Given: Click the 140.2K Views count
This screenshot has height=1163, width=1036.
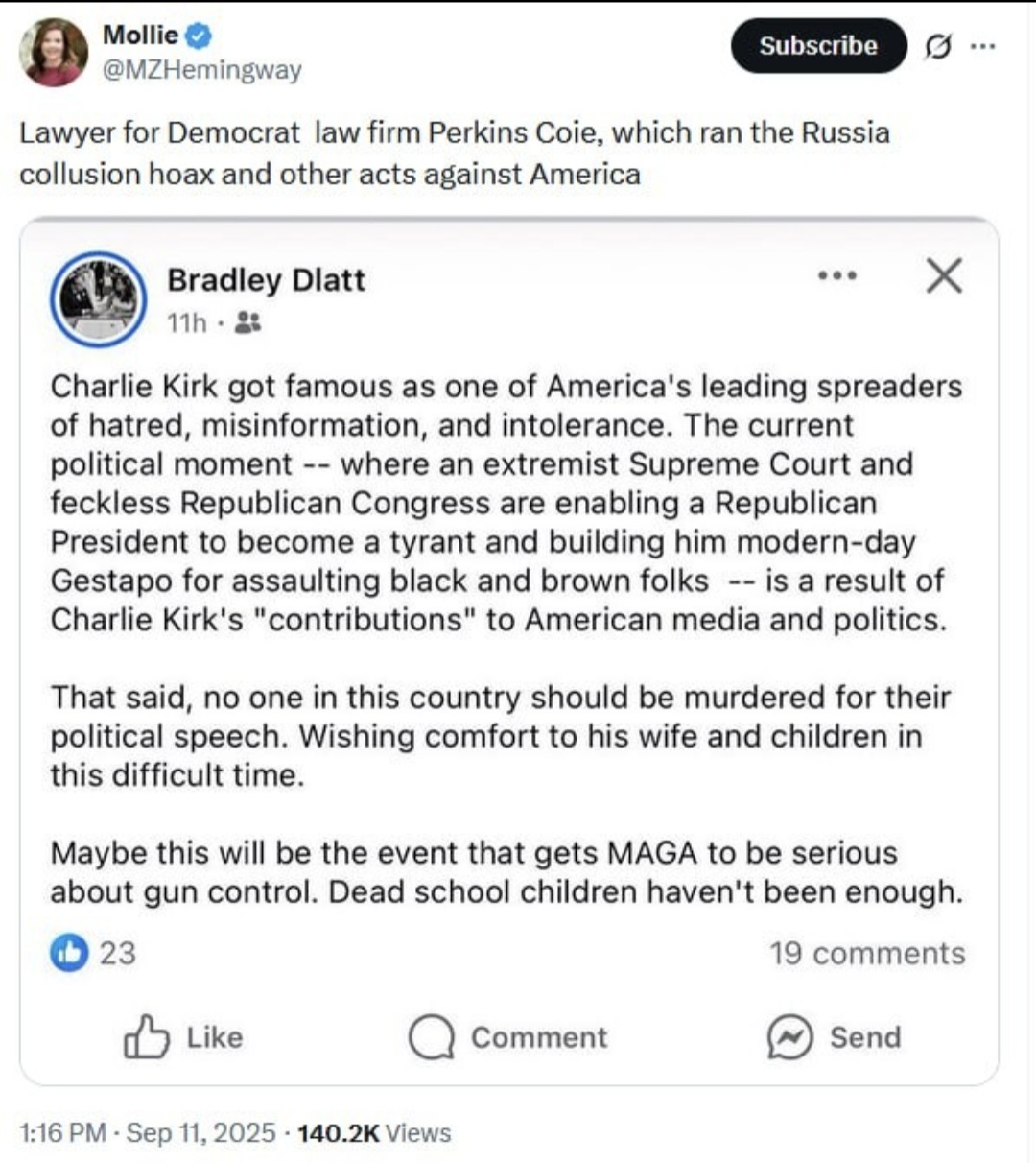Looking at the screenshot, I should (374, 1133).
